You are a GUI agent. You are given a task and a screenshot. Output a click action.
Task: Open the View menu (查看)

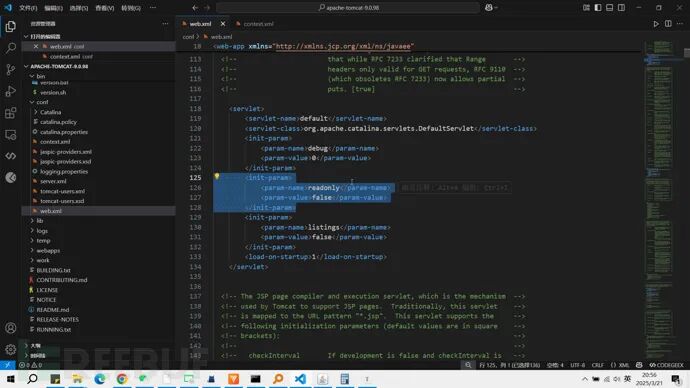(105, 8)
